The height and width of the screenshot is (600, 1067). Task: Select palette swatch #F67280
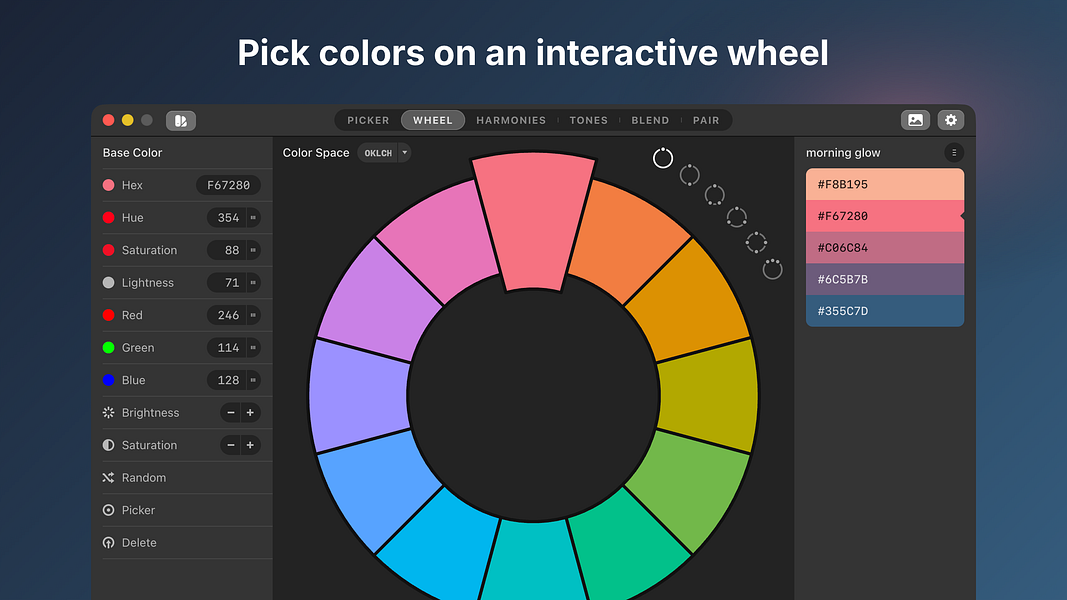(x=885, y=216)
